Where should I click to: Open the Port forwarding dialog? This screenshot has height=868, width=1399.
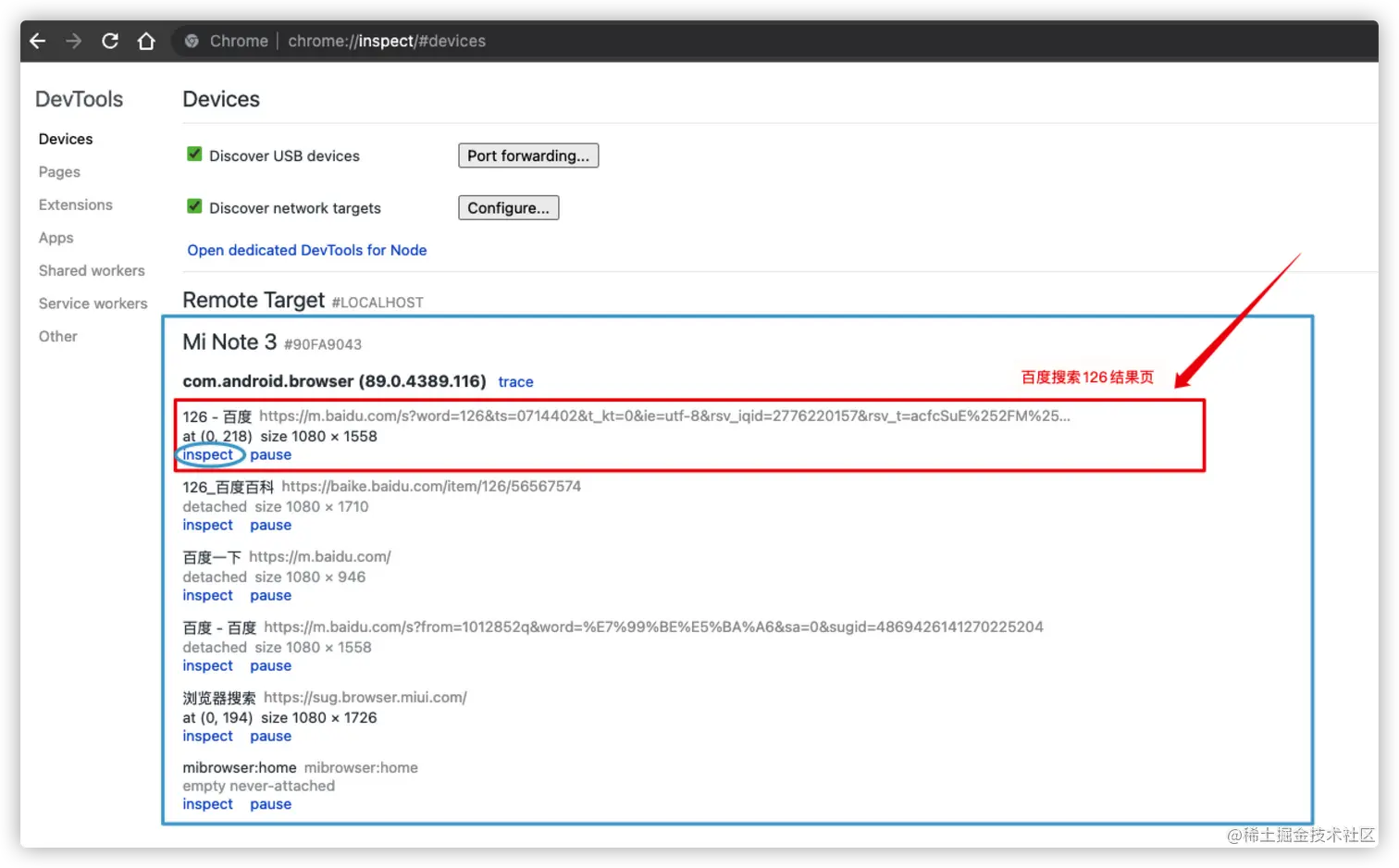click(528, 155)
